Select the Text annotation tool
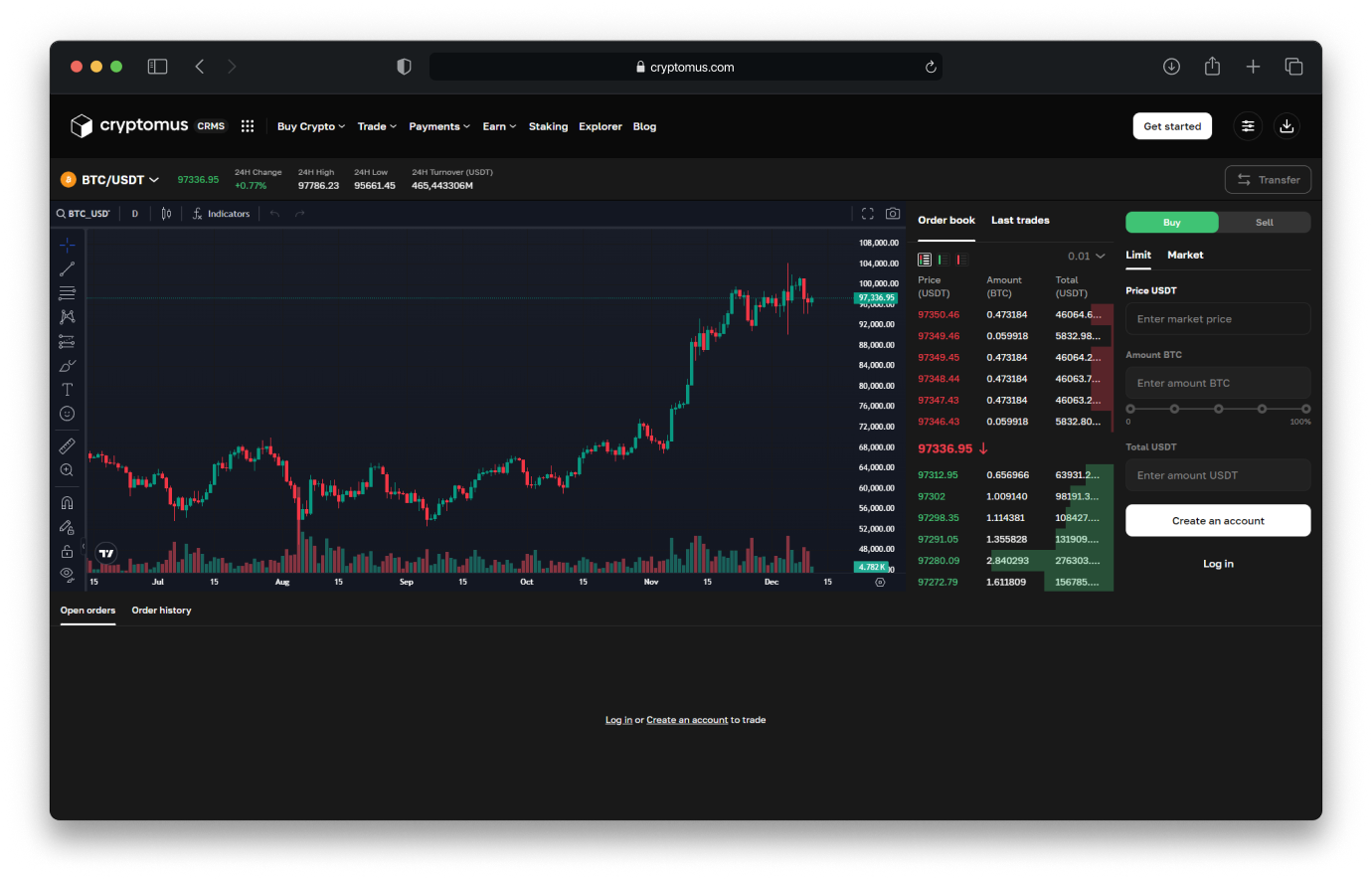This screenshot has height=880, width=1372. point(67,389)
